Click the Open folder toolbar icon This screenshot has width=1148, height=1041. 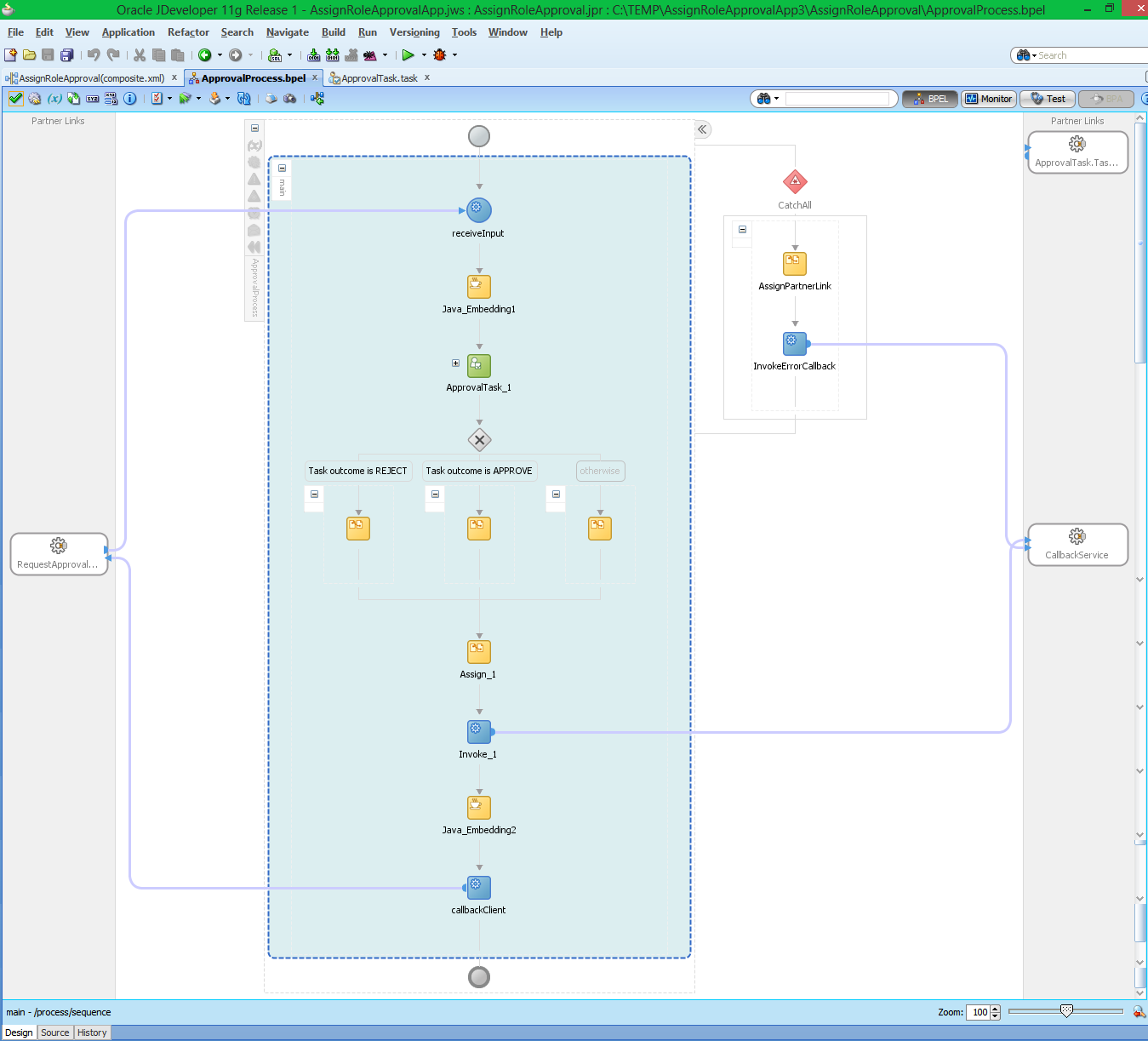click(29, 54)
